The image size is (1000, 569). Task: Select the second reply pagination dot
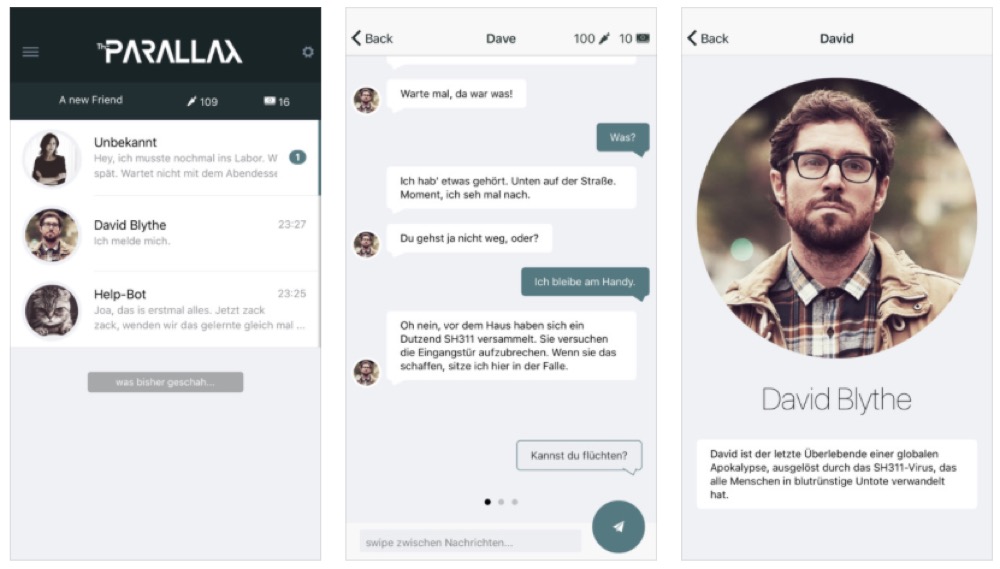click(501, 502)
